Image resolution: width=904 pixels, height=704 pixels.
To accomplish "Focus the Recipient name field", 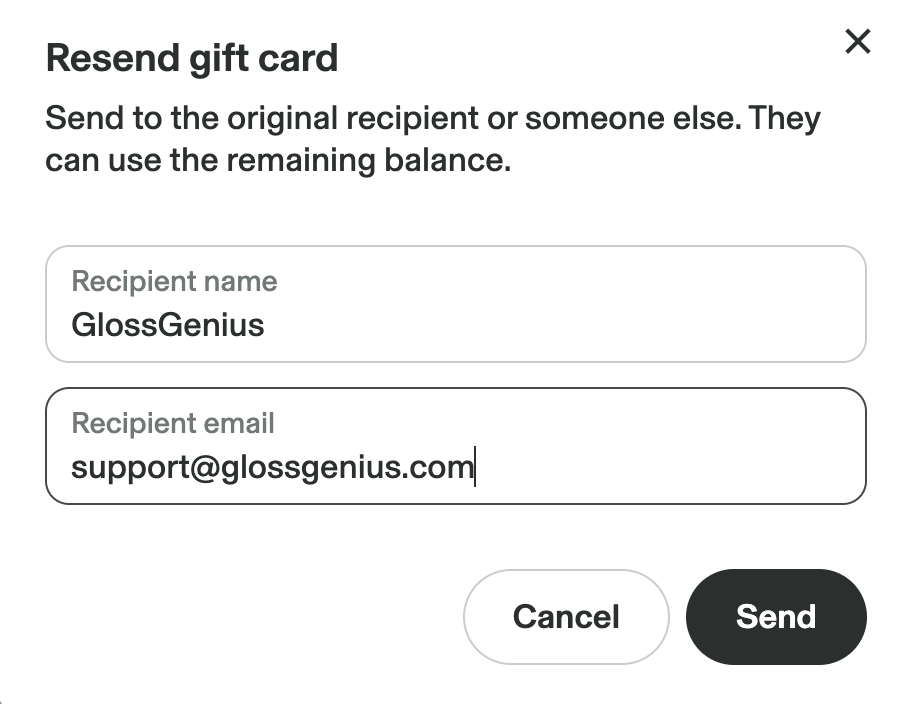I will 455,304.
